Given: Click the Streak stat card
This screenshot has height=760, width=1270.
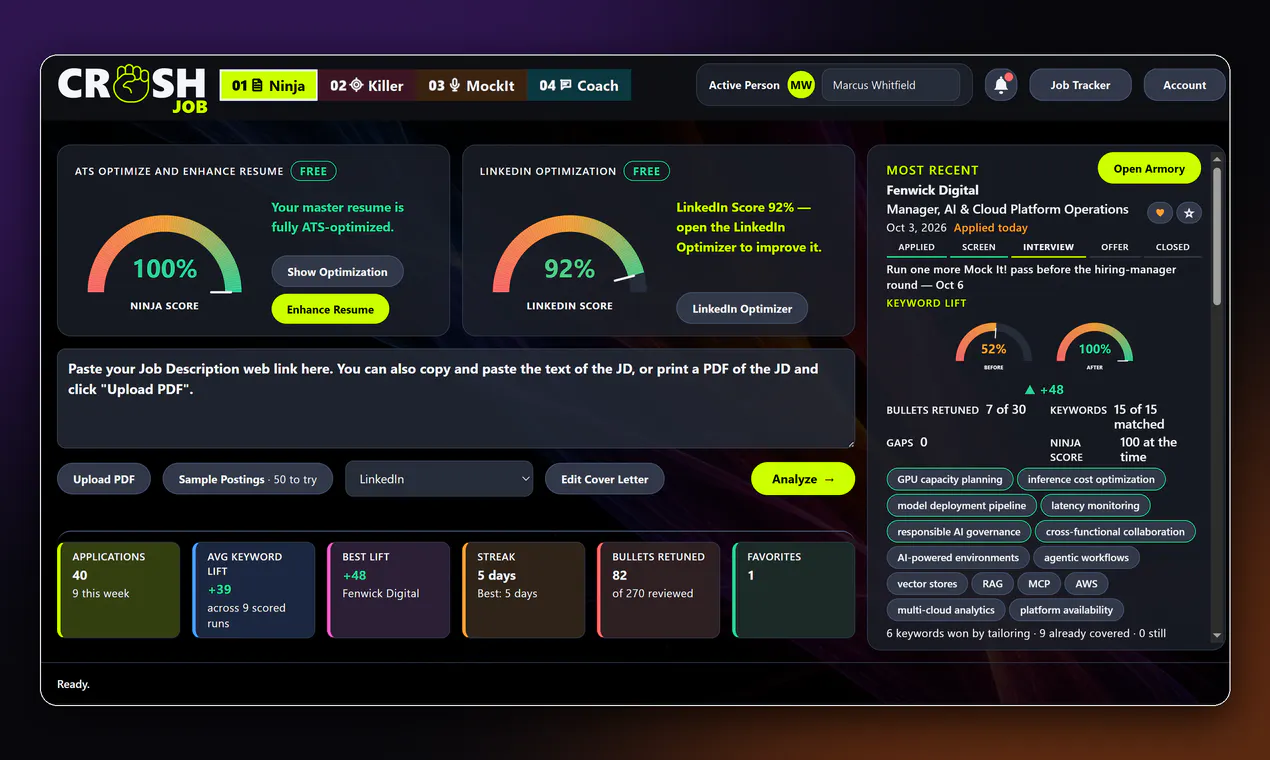Looking at the screenshot, I should point(524,590).
